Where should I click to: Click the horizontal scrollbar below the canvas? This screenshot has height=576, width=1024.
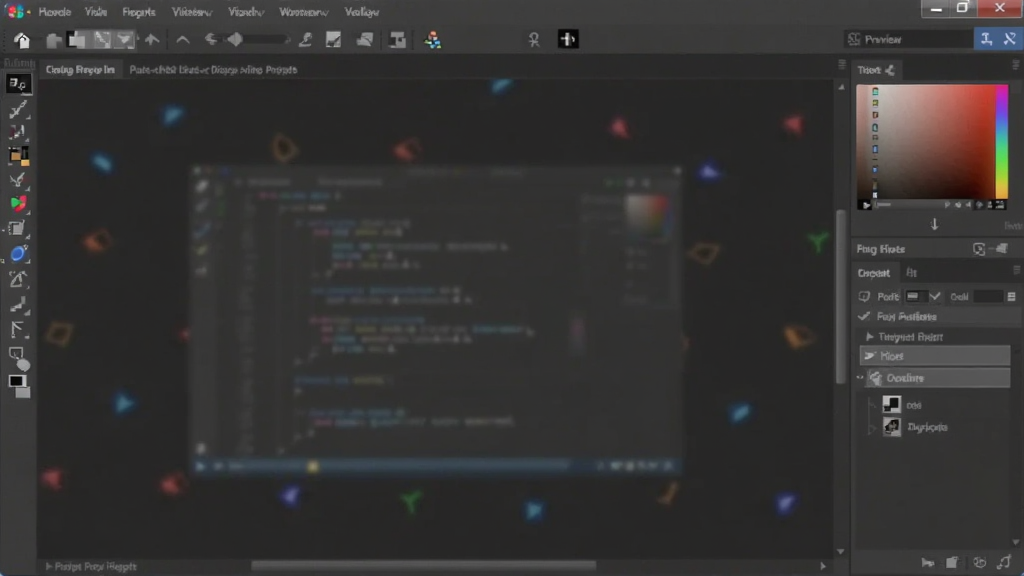pyautogui.click(x=423, y=566)
